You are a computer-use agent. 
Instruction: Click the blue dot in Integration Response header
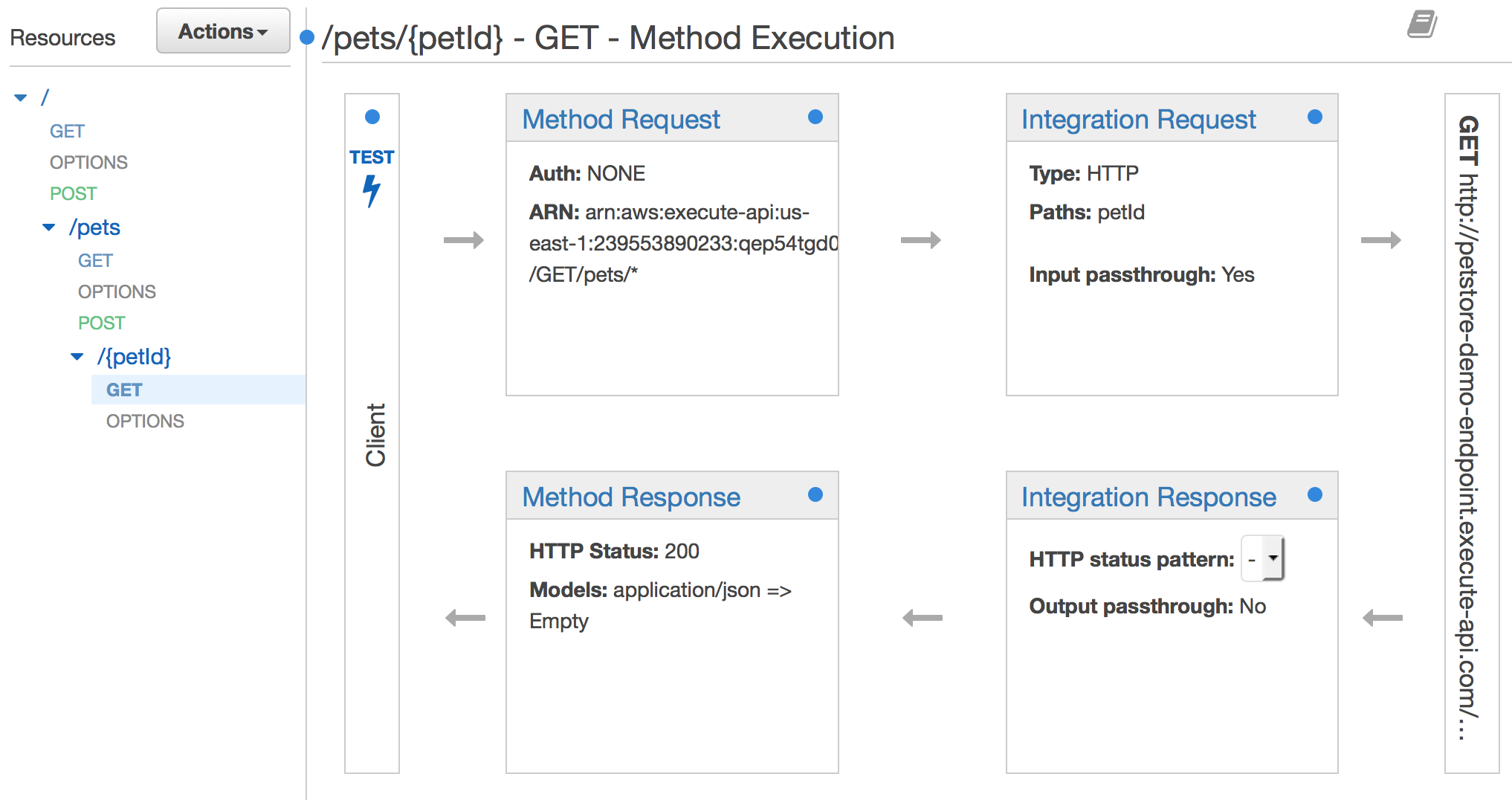[1315, 494]
